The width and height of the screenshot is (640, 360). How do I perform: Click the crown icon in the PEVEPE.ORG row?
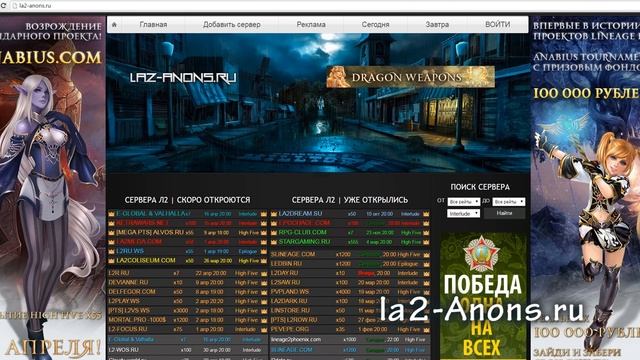(x=426, y=329)
